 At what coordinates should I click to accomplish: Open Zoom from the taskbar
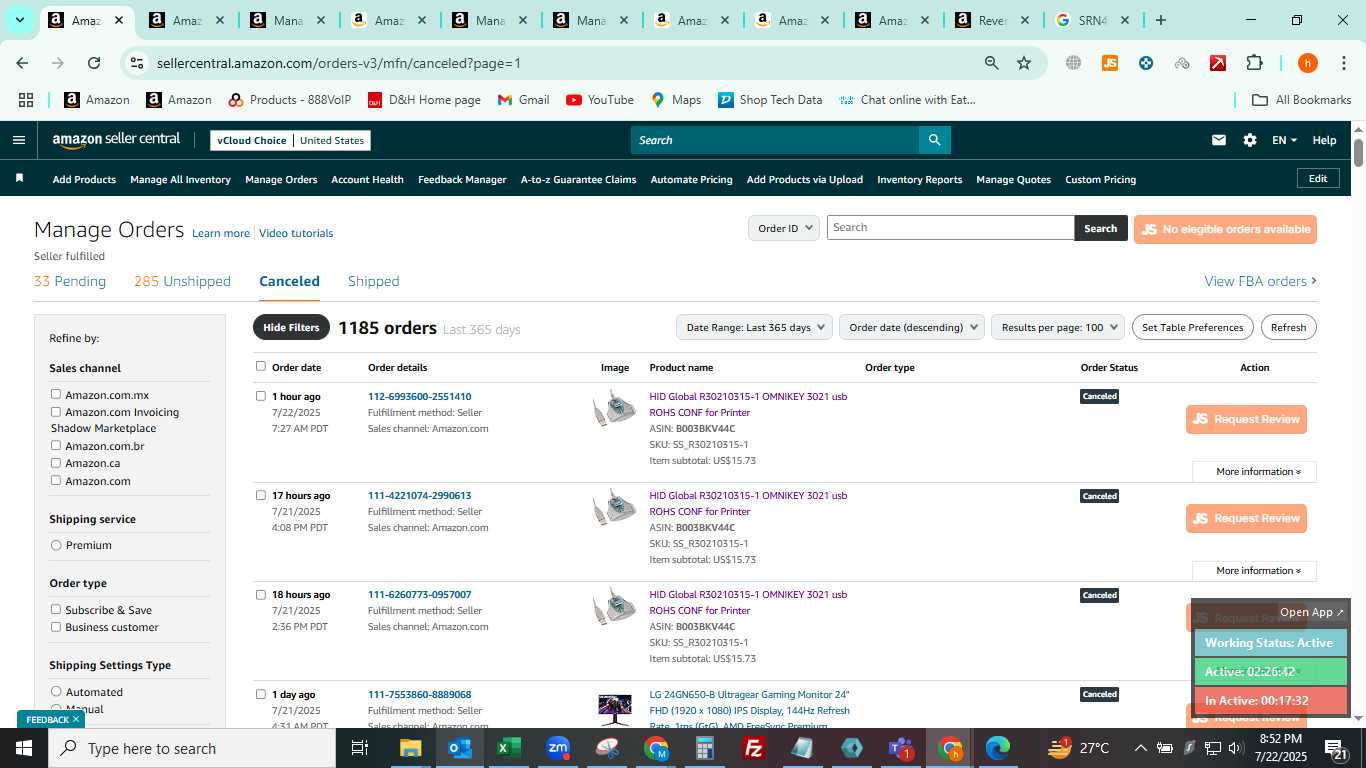558,748
